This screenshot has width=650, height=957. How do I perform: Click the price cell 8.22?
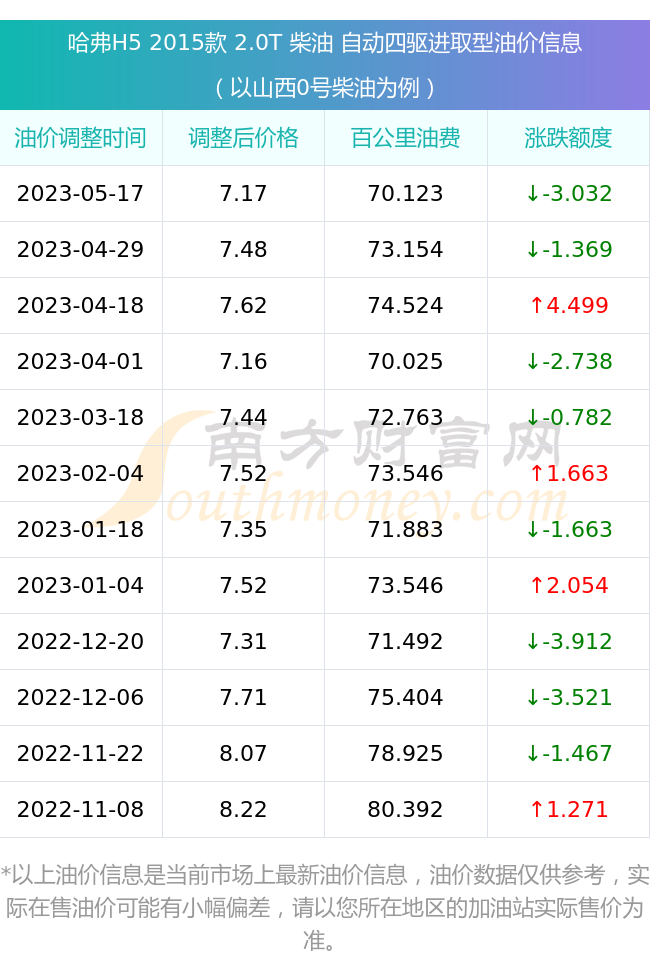pyautogui.click(x=244, y=809)
